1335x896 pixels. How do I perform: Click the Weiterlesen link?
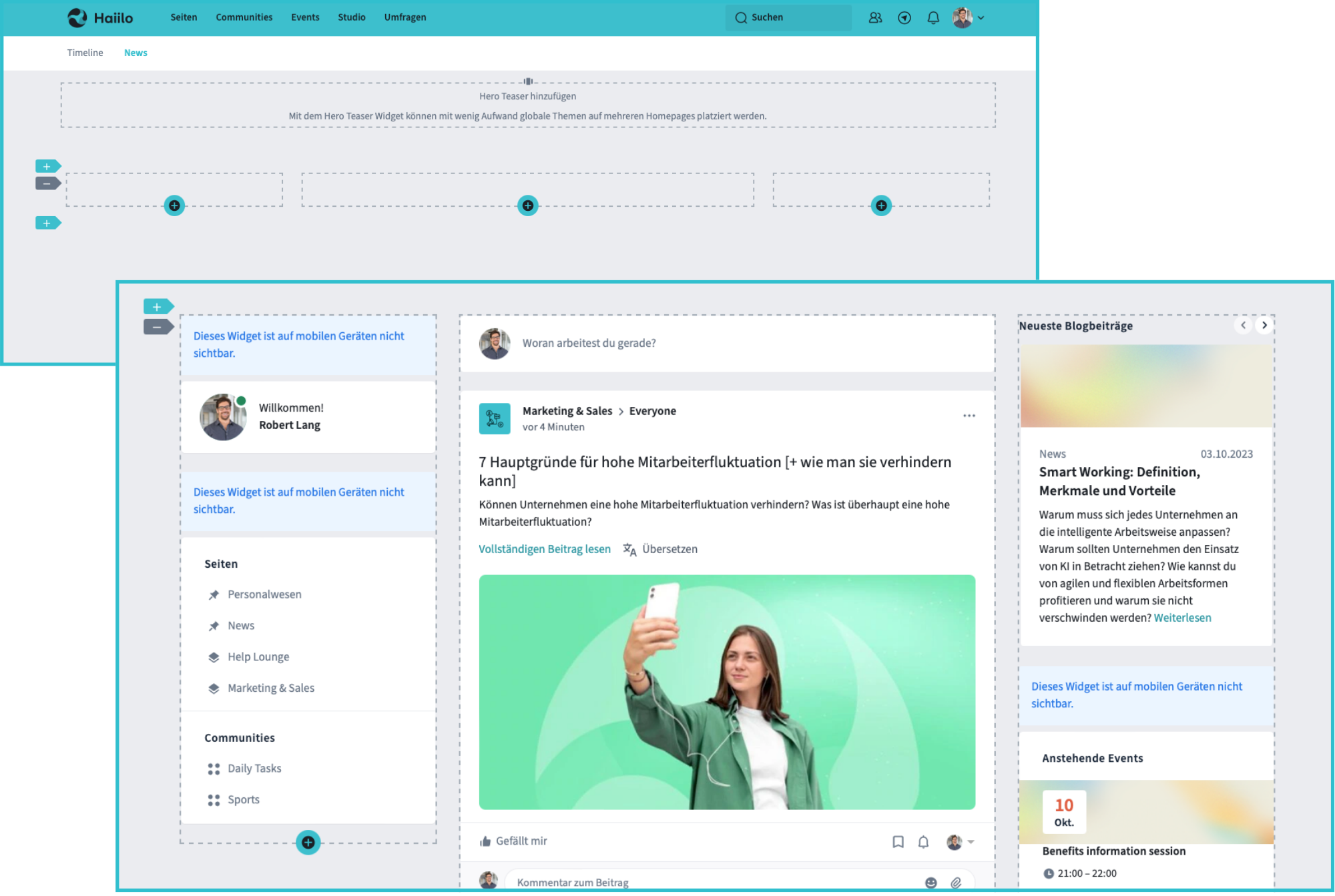1182,618
